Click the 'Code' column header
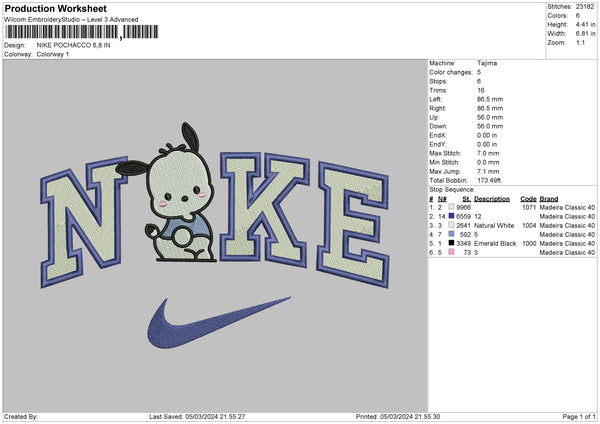The width and height of the screenshot is (600, 424). tap(528, 199)
